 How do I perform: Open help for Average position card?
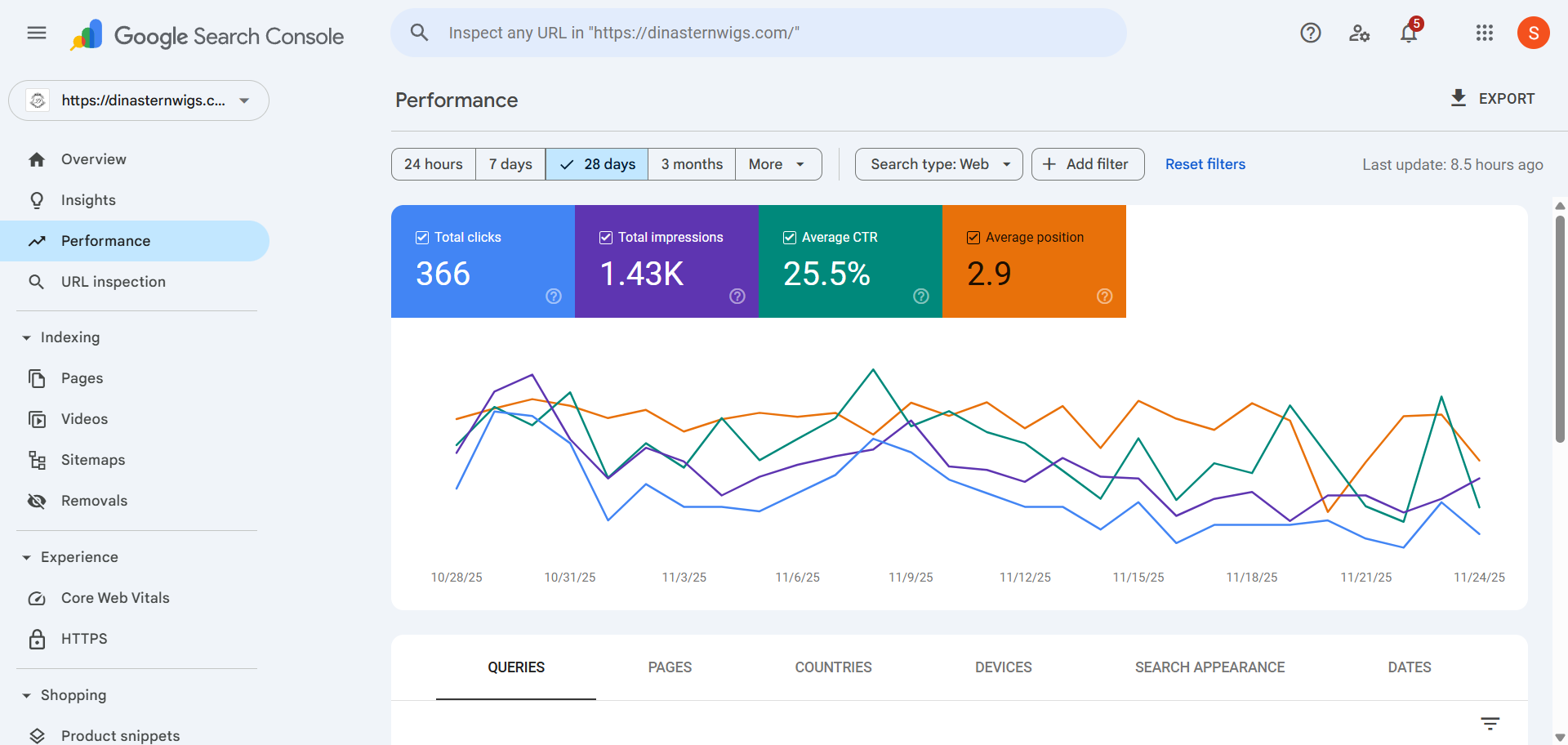(x=1105, y=296)
